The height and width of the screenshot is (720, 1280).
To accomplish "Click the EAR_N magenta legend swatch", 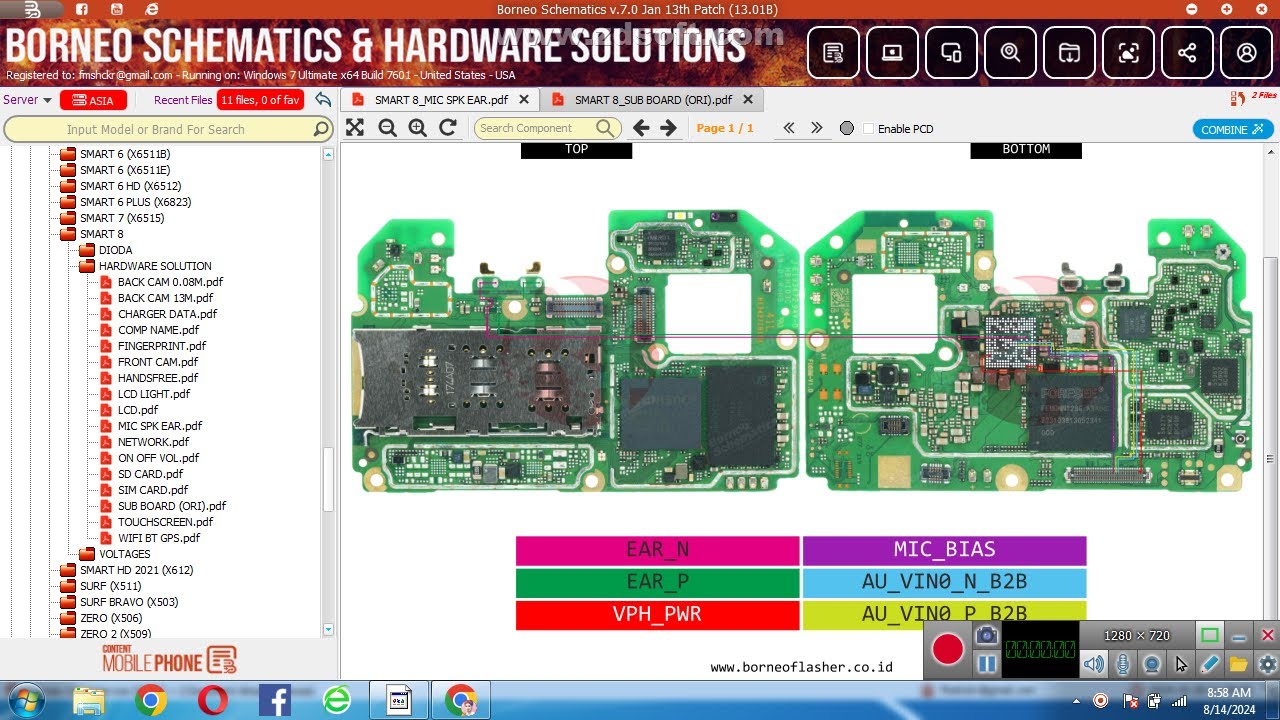I will (658, 550).
